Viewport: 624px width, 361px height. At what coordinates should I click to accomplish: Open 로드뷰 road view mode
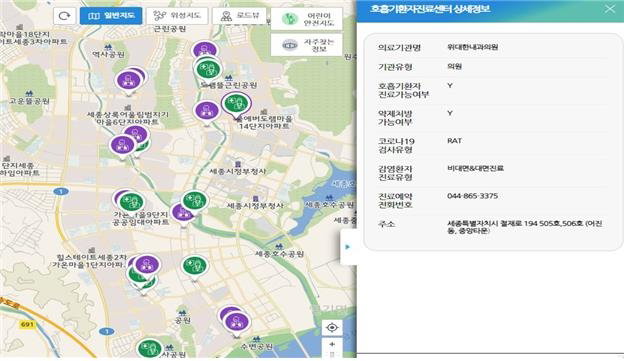coord(239,16)
